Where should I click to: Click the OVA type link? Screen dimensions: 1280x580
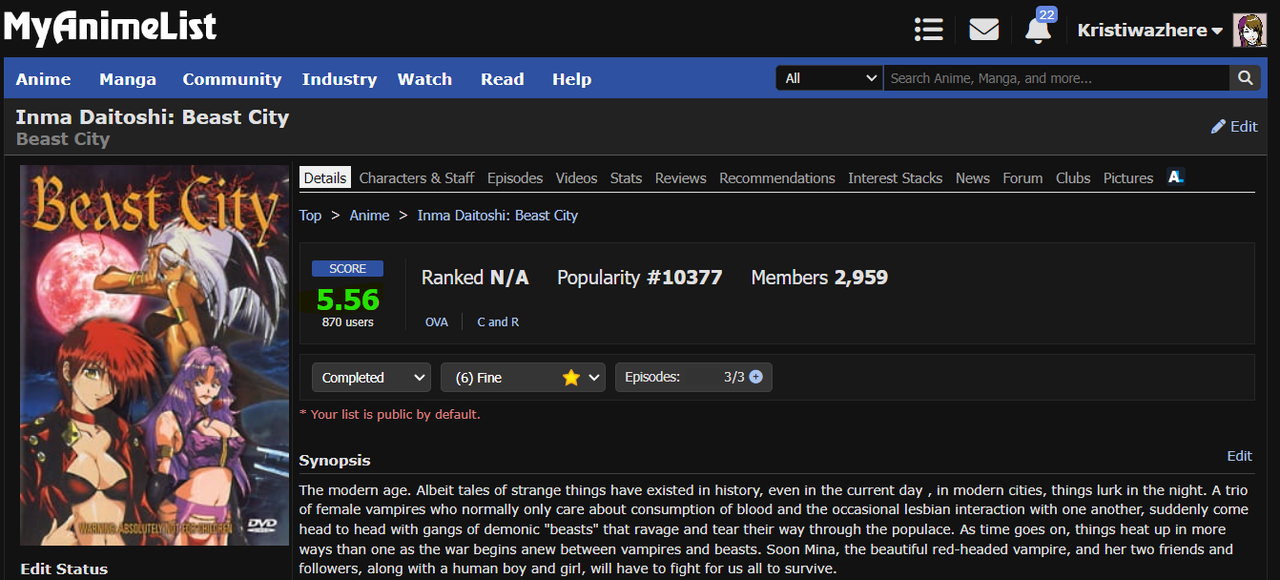pyautogui.click(x=437, y=322)
